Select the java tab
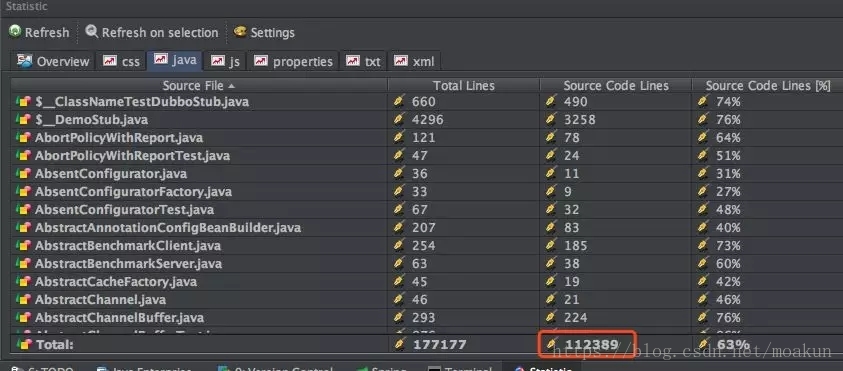 175,60
